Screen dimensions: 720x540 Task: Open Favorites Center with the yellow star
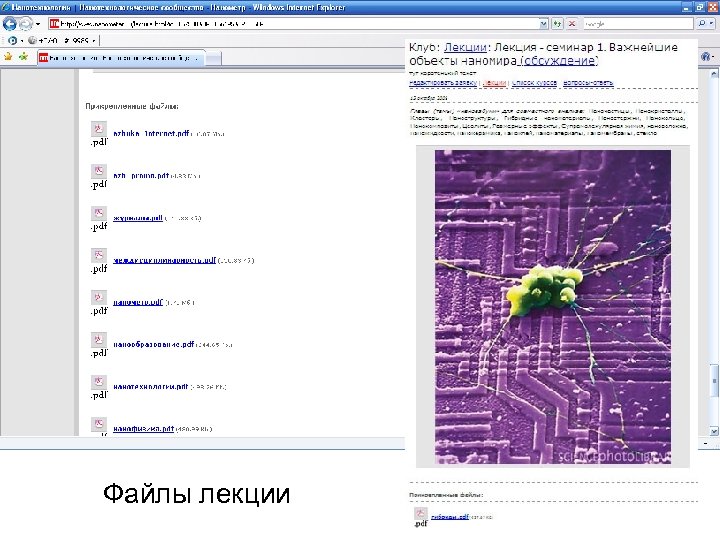coord(8,56)
